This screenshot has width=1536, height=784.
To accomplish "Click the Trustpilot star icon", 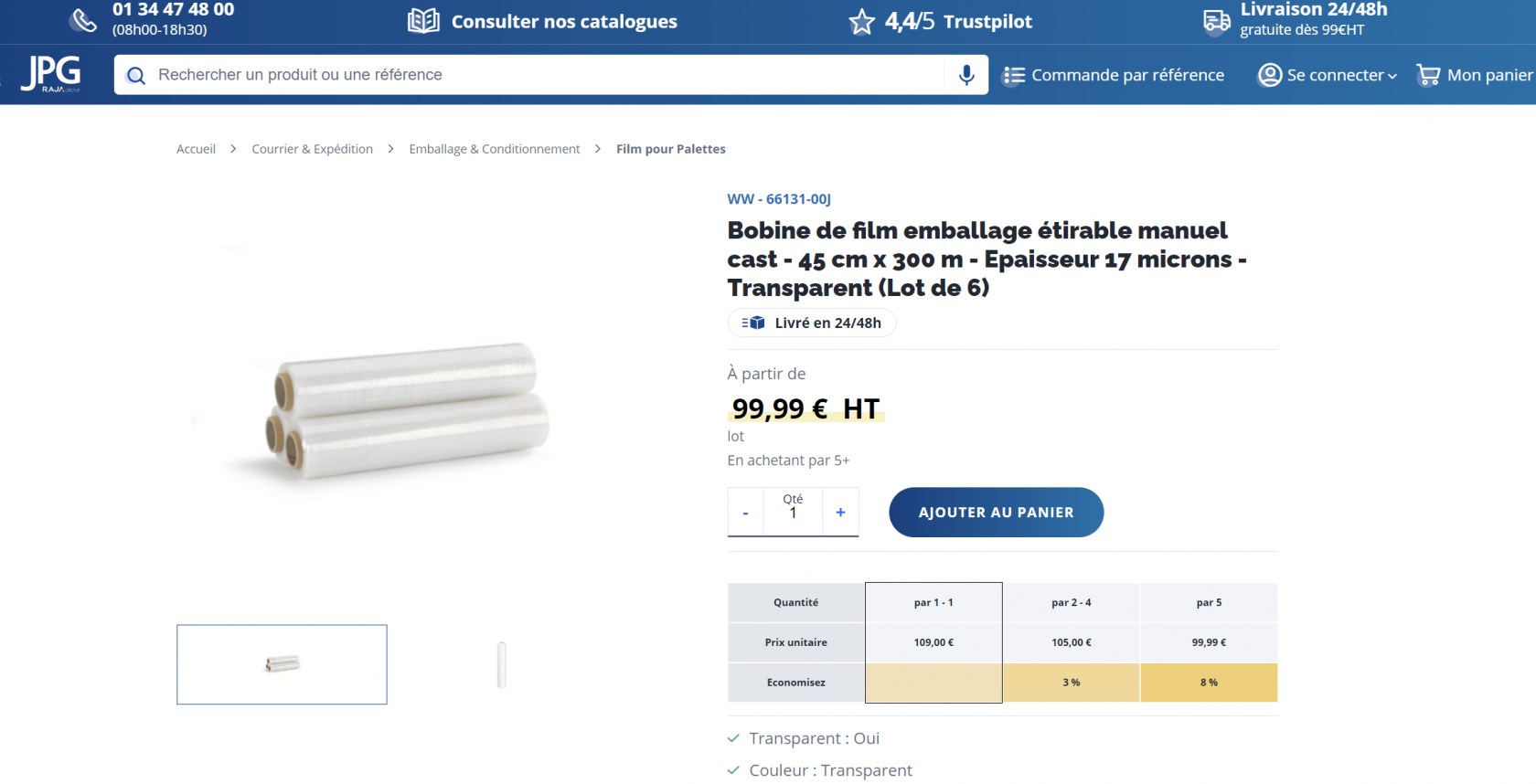I will click(861, 22).
